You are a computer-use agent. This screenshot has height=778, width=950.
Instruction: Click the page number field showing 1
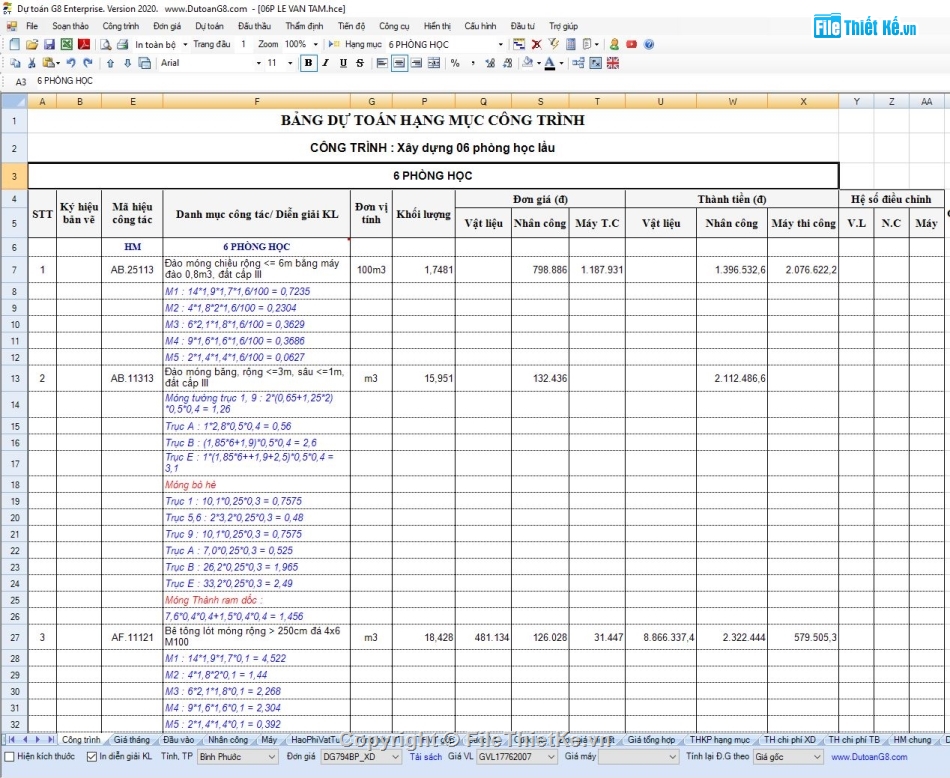click(x=244, y=44)
